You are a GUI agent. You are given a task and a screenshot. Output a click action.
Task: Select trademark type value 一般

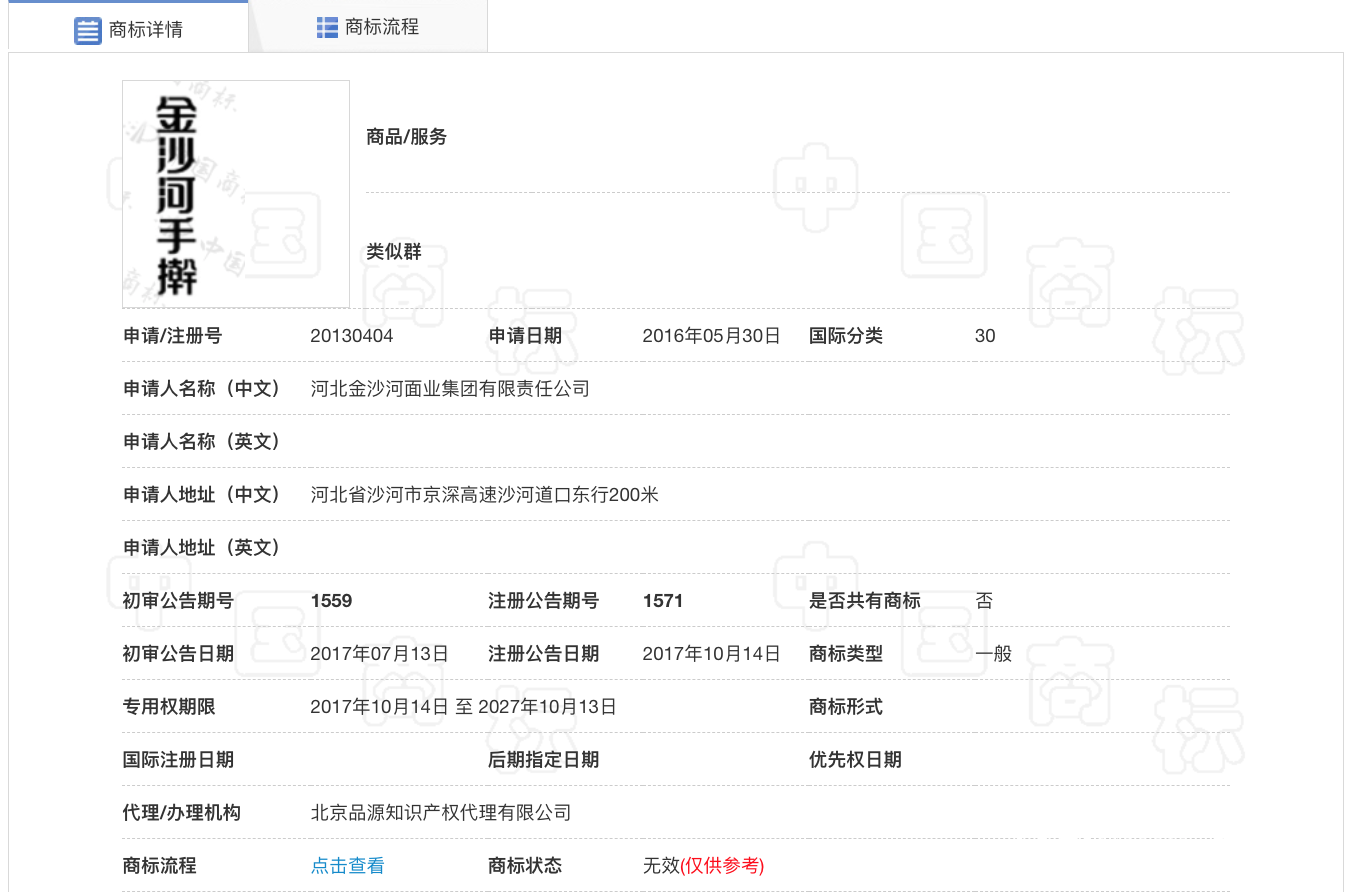point(994,654)
